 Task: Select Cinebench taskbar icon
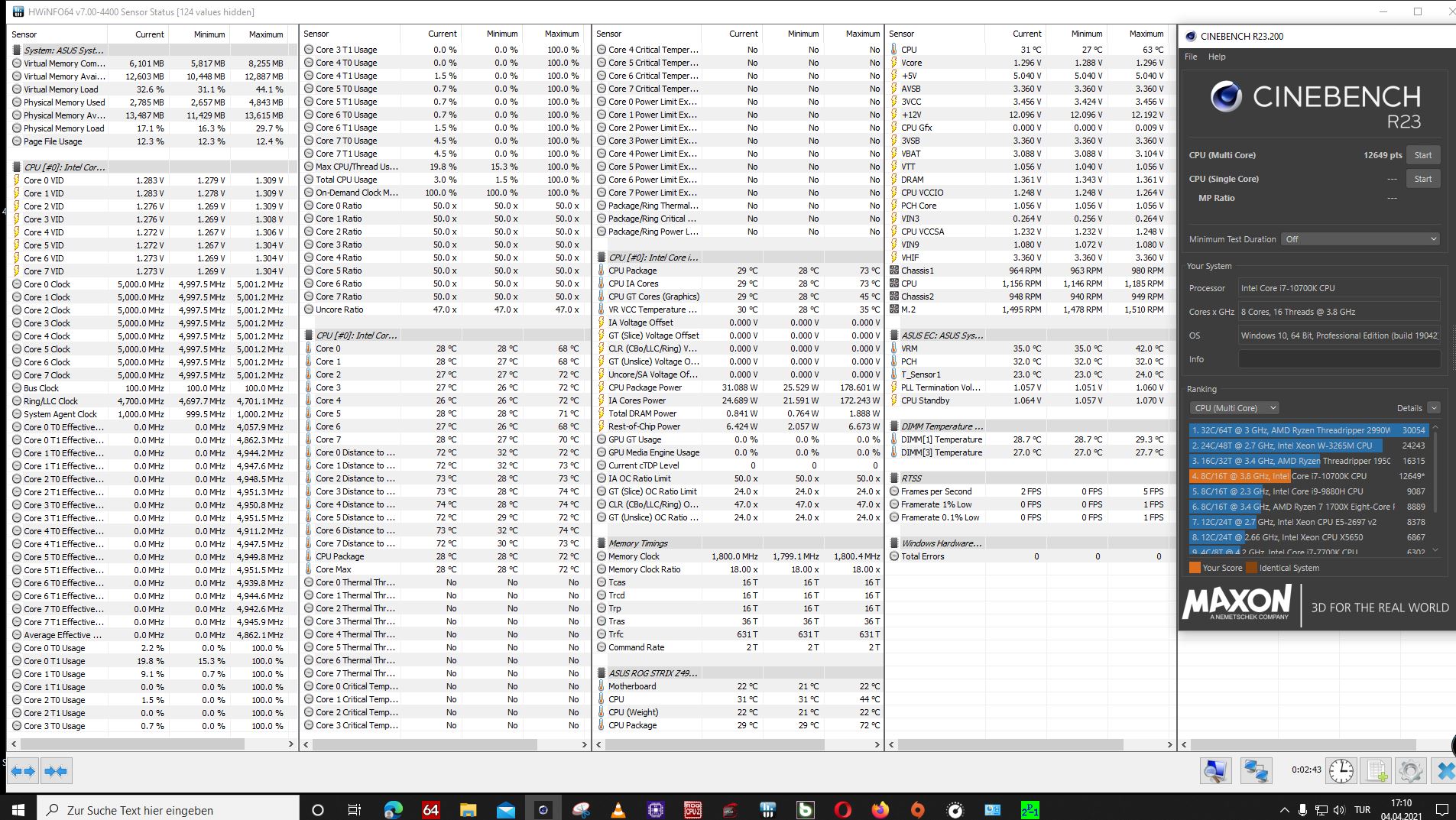[543, 810]
